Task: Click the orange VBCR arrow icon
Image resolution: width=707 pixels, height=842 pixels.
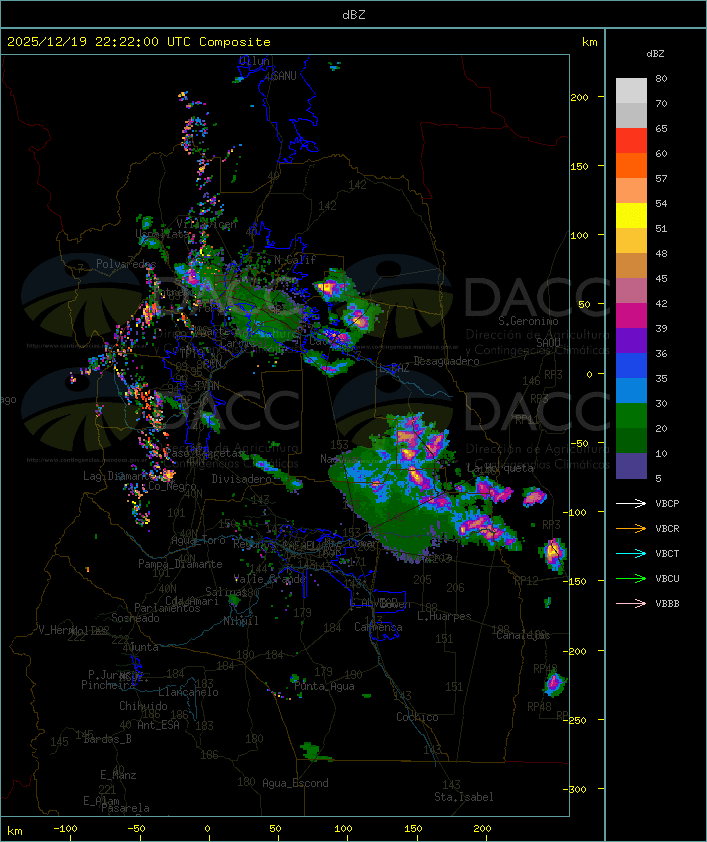Action: [x=631, y=528]
